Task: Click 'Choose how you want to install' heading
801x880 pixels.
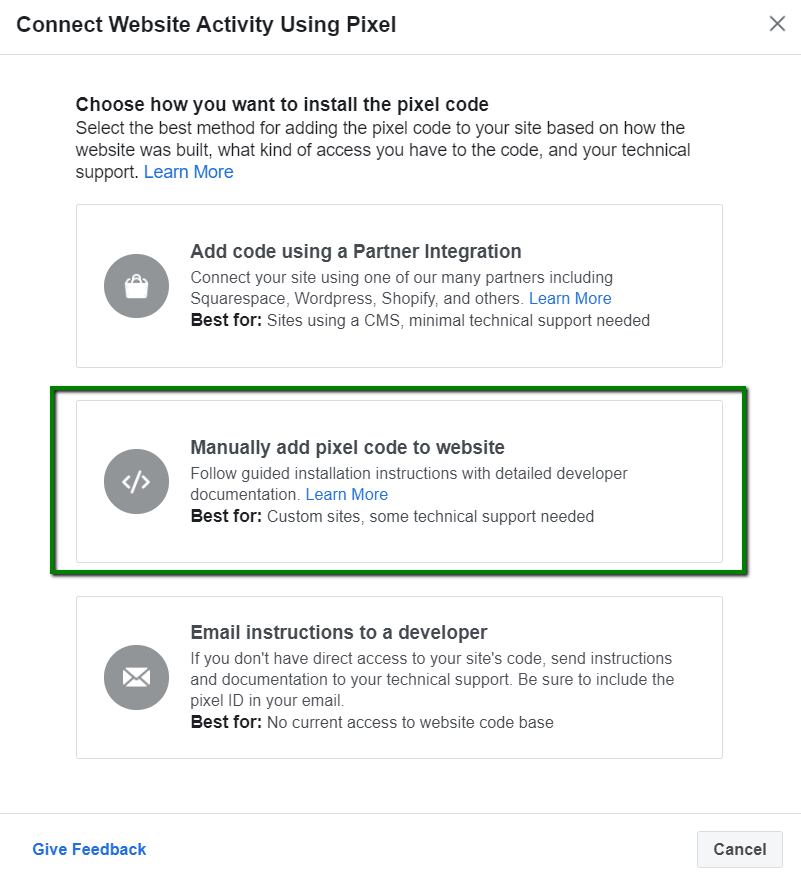Action: coord(282,104)
